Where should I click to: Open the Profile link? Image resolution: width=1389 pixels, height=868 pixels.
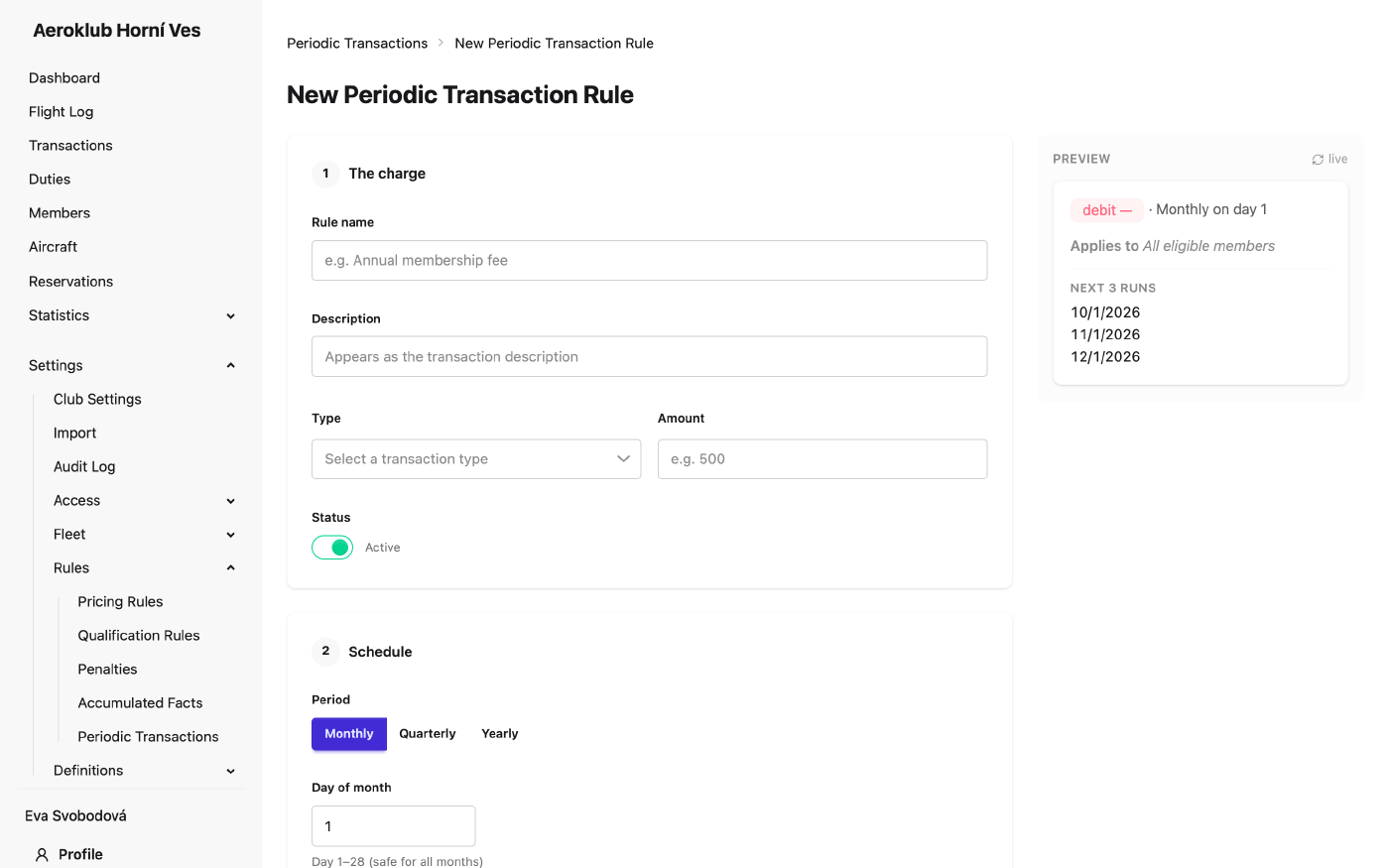click(x=80, y=854)
